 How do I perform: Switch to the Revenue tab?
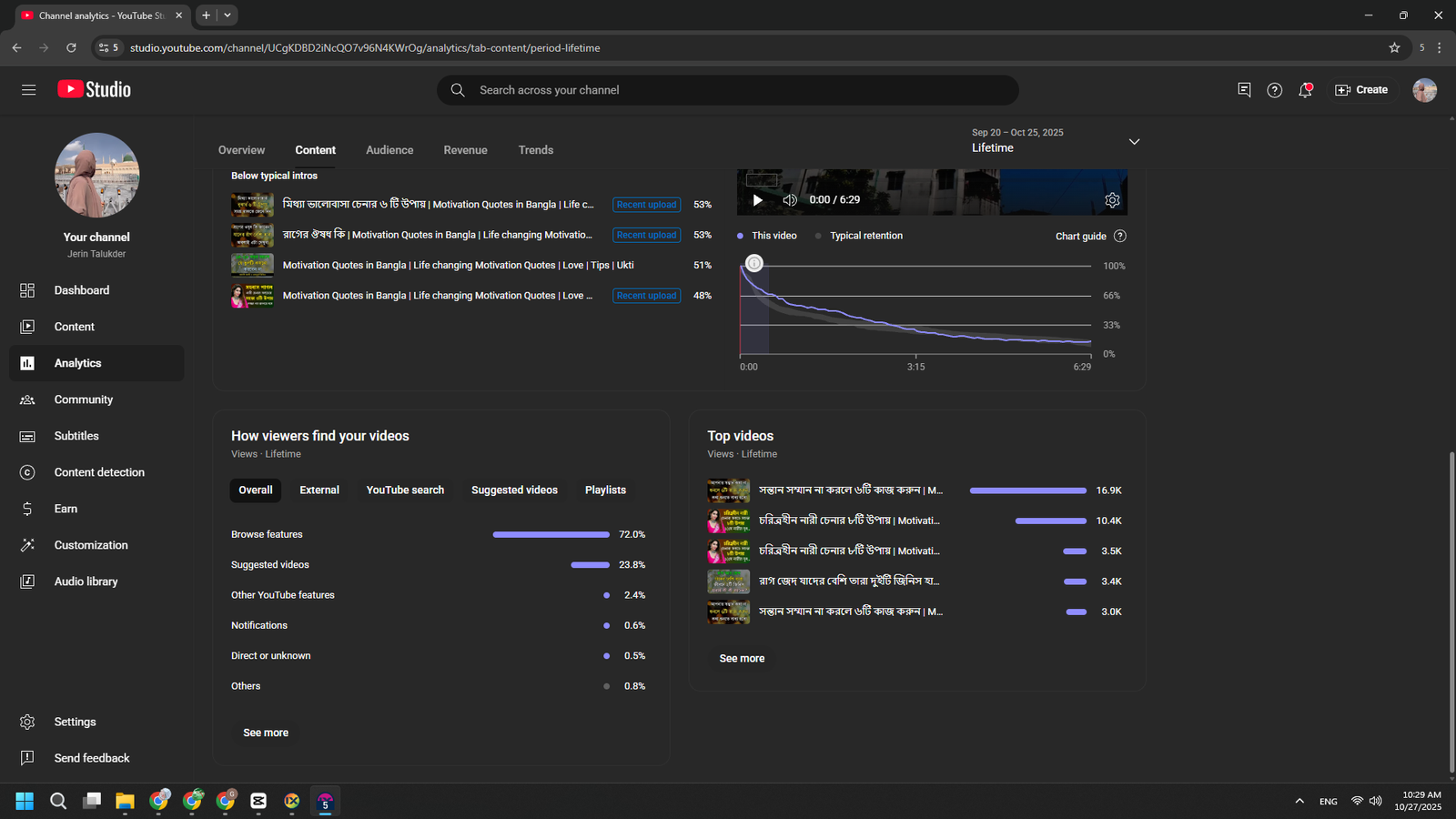pyautogui.click(x=465, y=150)
